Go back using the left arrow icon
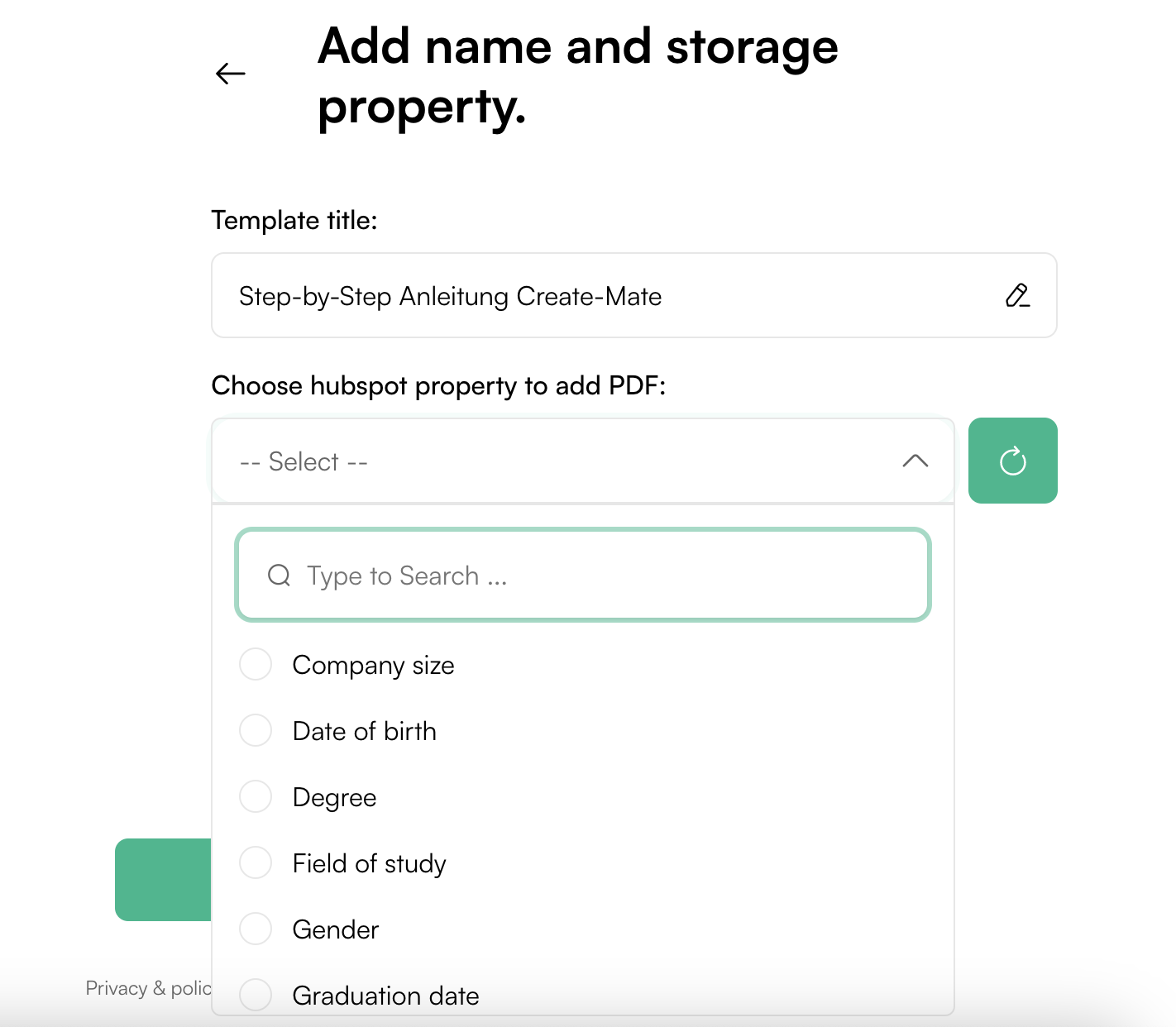 pos(231,74)
